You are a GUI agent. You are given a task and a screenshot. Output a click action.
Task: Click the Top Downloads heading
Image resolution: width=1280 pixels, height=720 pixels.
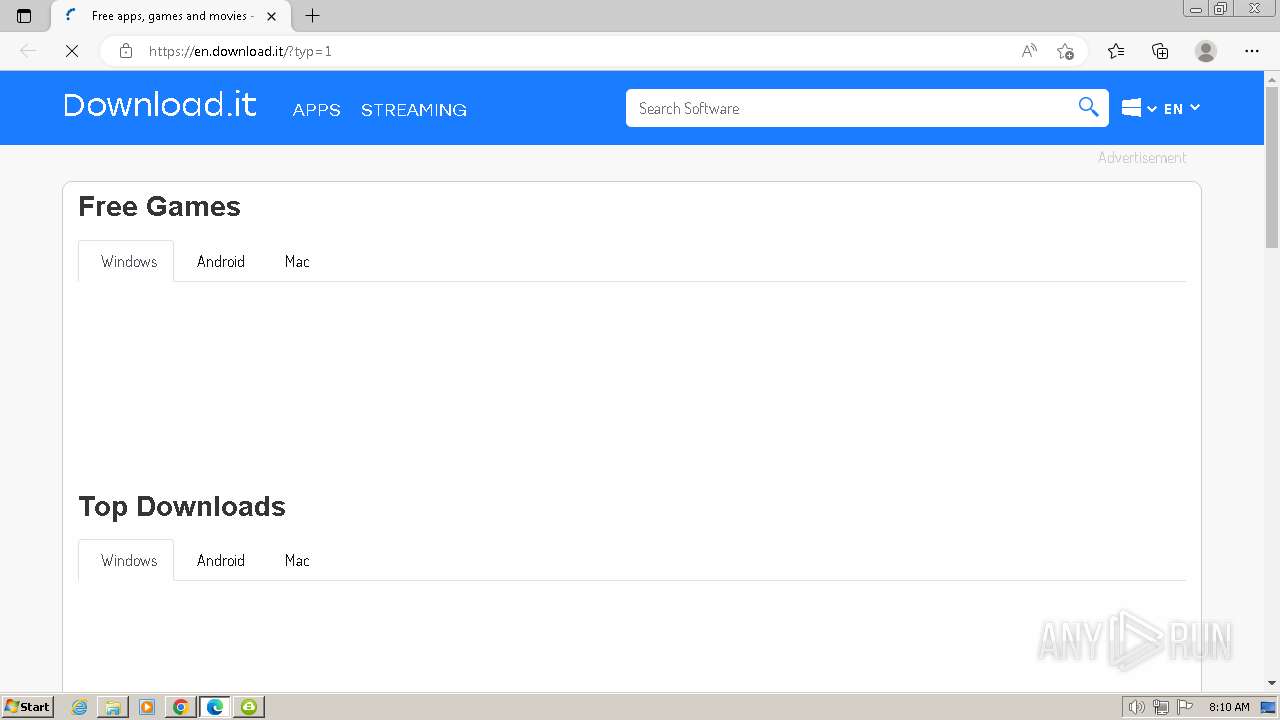[182, 507]
